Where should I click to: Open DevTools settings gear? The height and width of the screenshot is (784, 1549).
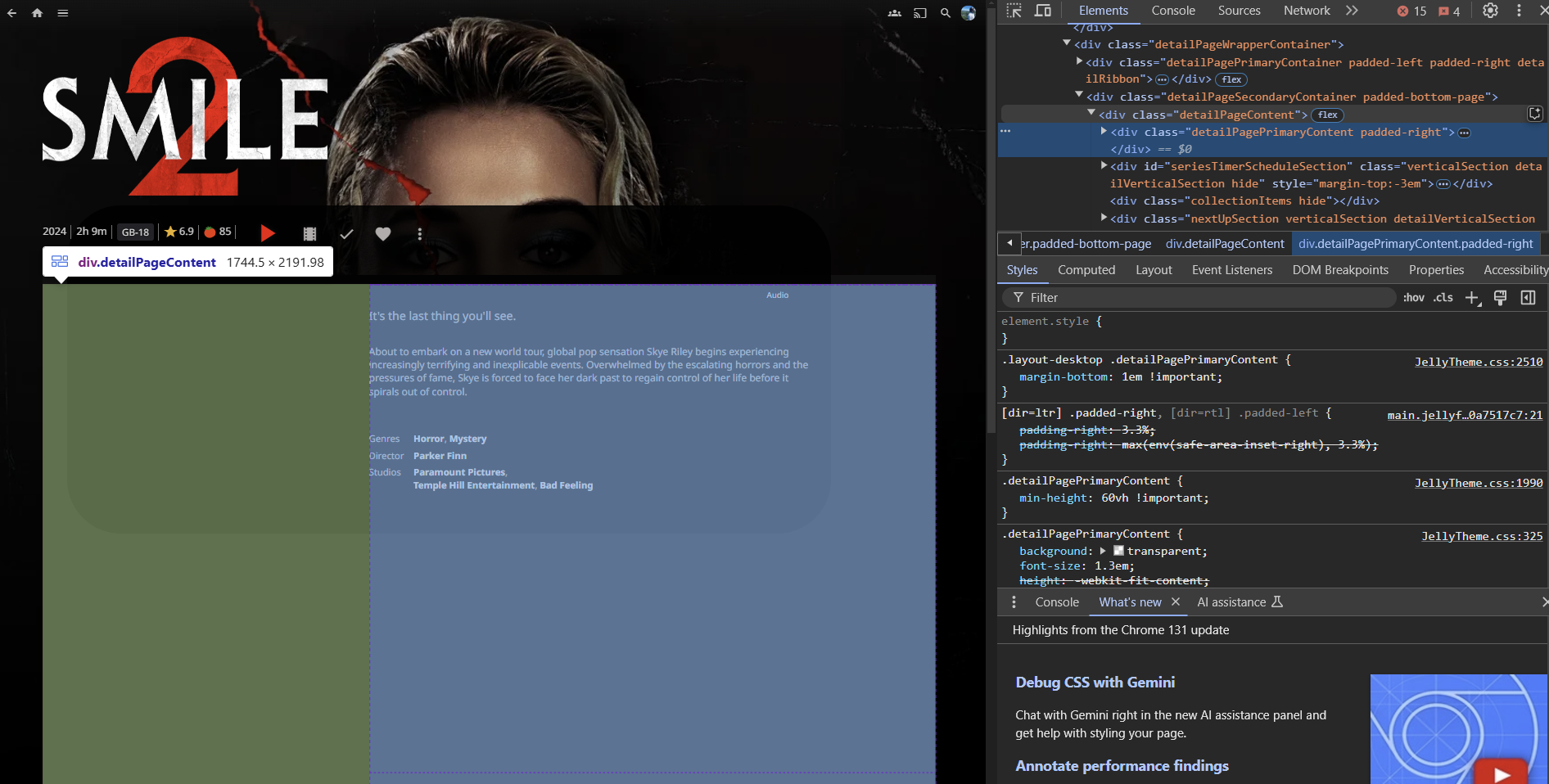coord(1490,11)
